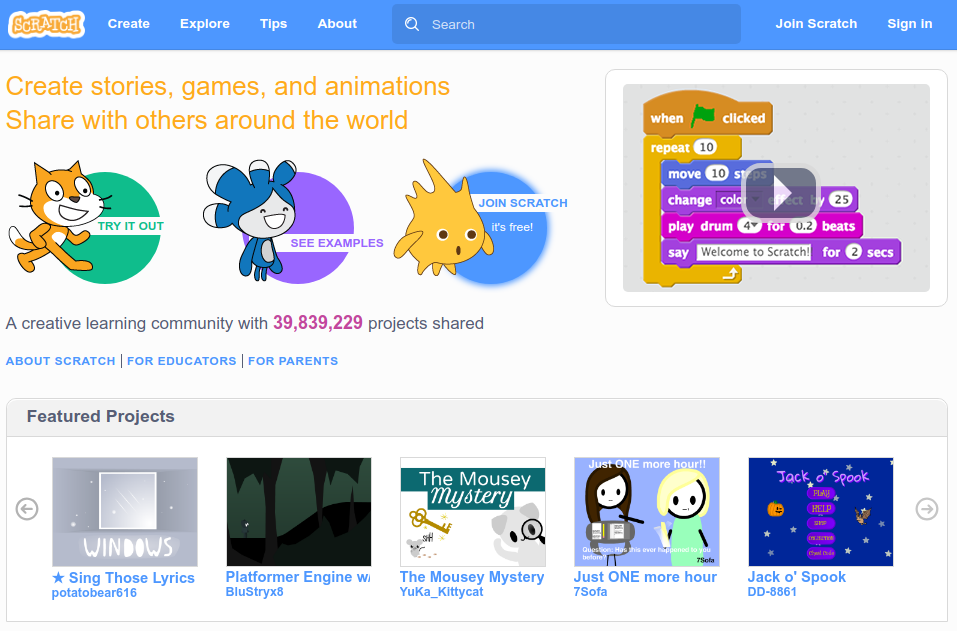Image resolution: width=957 pixels, height=631 pixels.
Task: Open the Platformer Engine title link
Action: (x=298, y=577)
